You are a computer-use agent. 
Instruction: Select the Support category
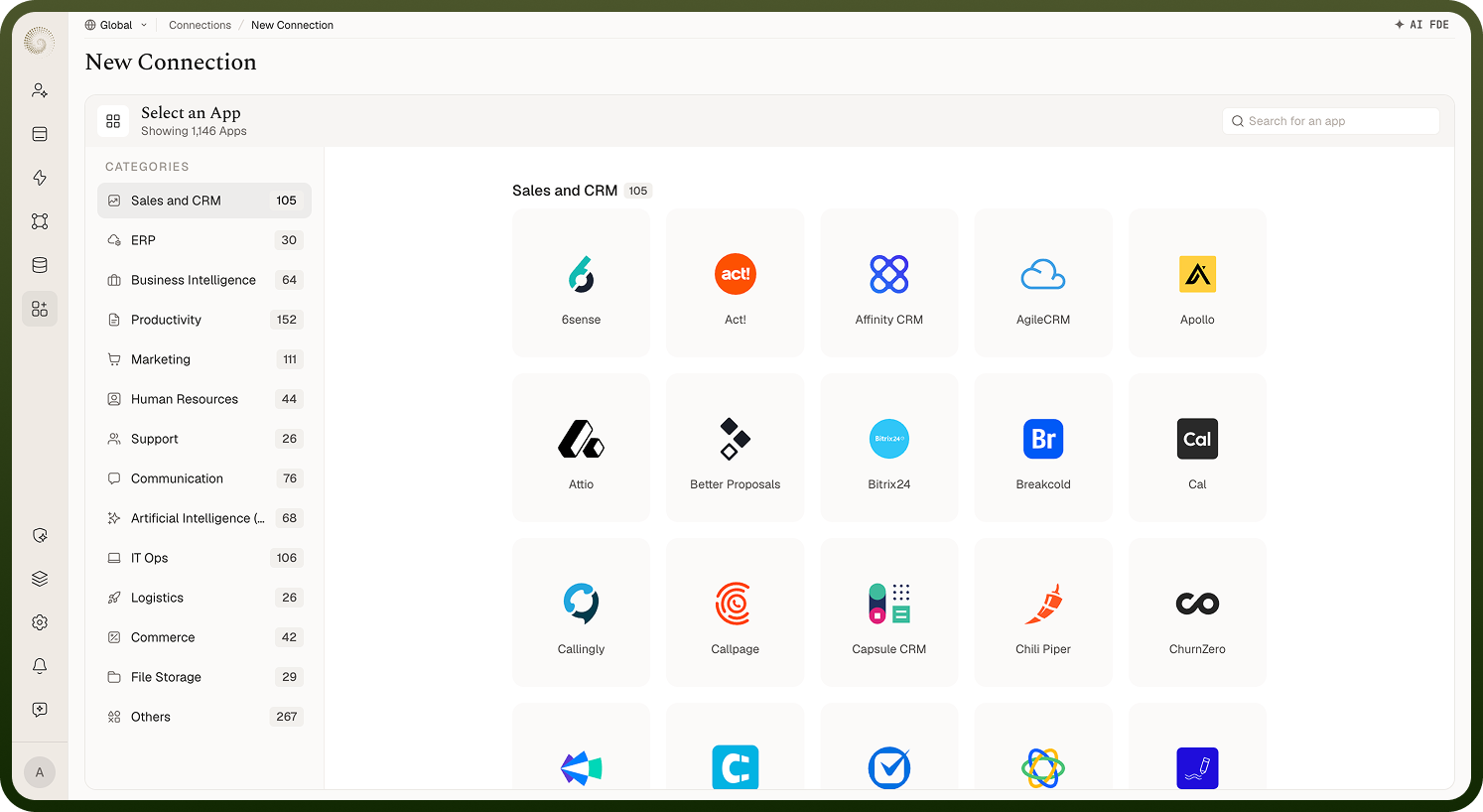[x=204, y=439]
